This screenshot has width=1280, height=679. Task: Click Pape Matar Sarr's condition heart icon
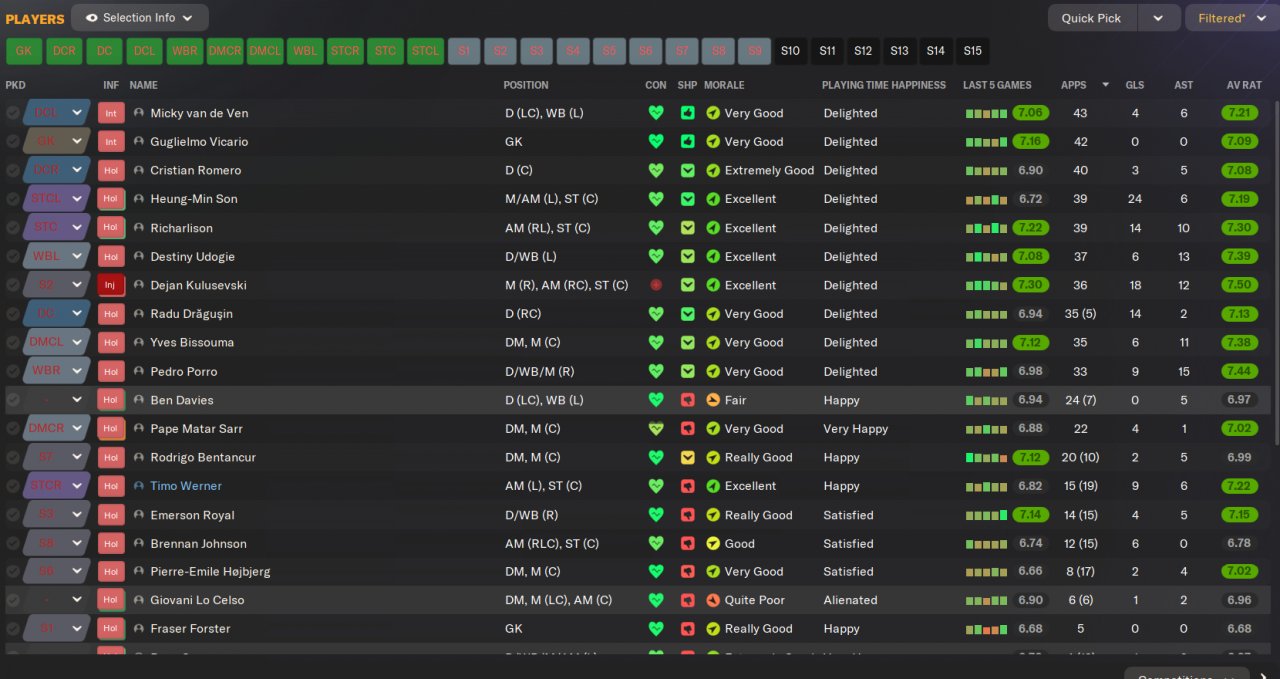(x=656, y=428)
